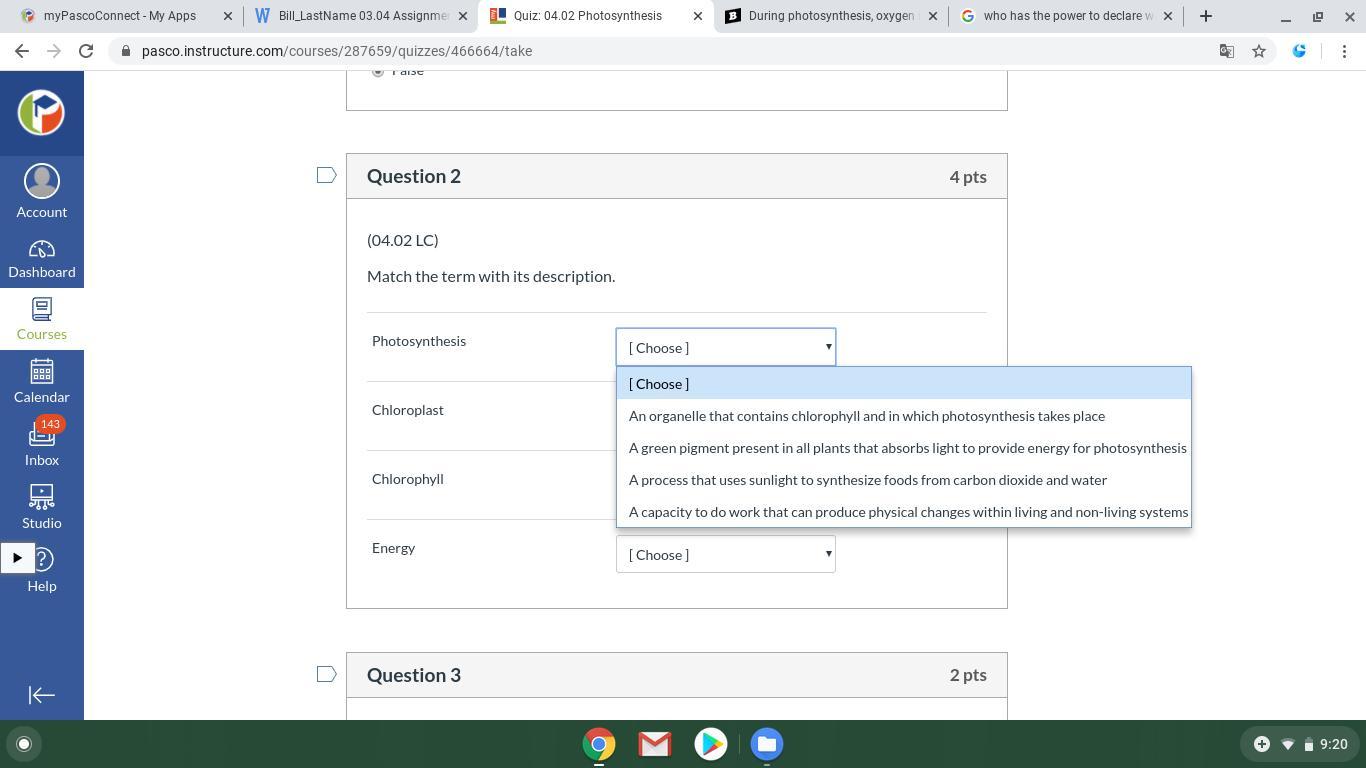The width and height of the screenshot is (1366, 768).
Task: Open the translate page icon
Action: click(1227, 51)
